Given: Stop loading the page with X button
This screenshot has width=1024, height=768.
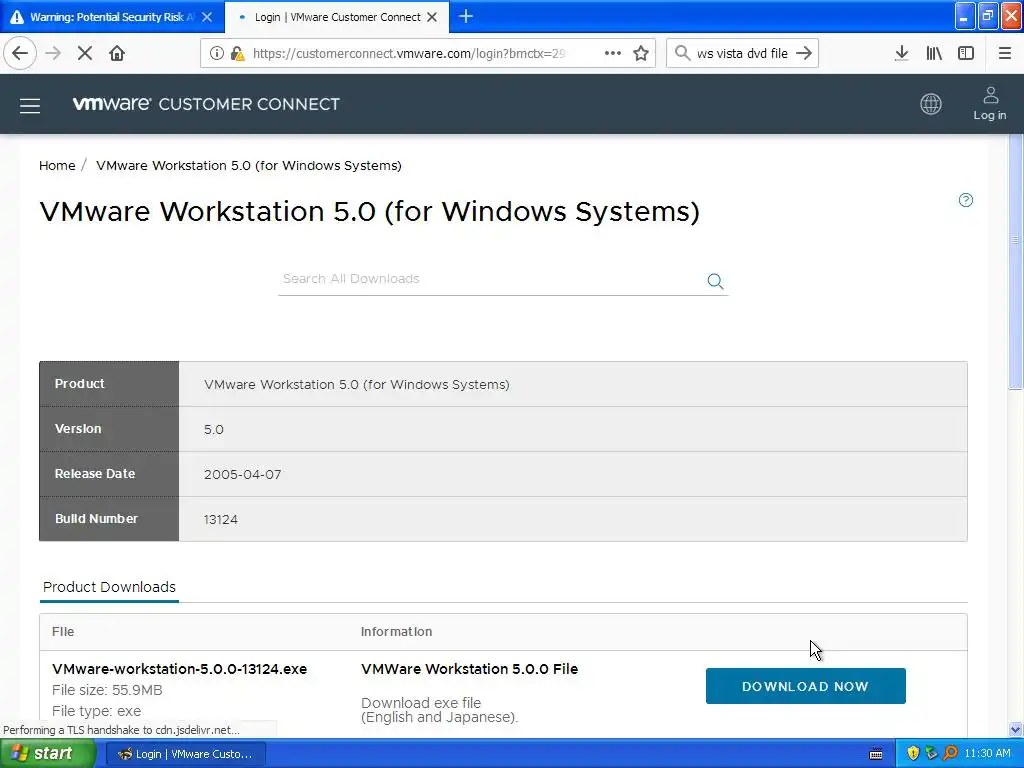Looking at the screenshot, I should coord(85,53).
